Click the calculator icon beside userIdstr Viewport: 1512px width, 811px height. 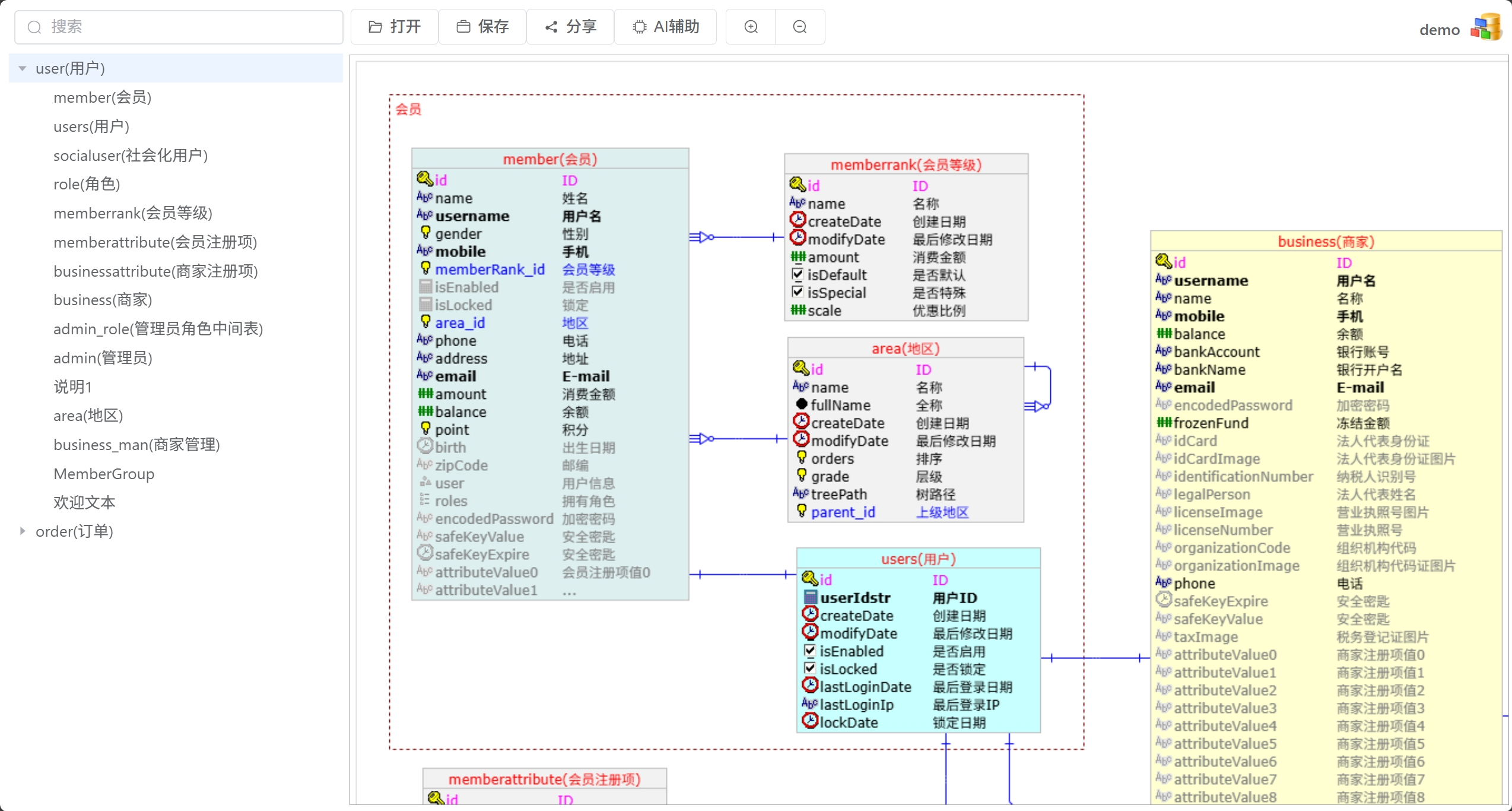pos(810,597)
